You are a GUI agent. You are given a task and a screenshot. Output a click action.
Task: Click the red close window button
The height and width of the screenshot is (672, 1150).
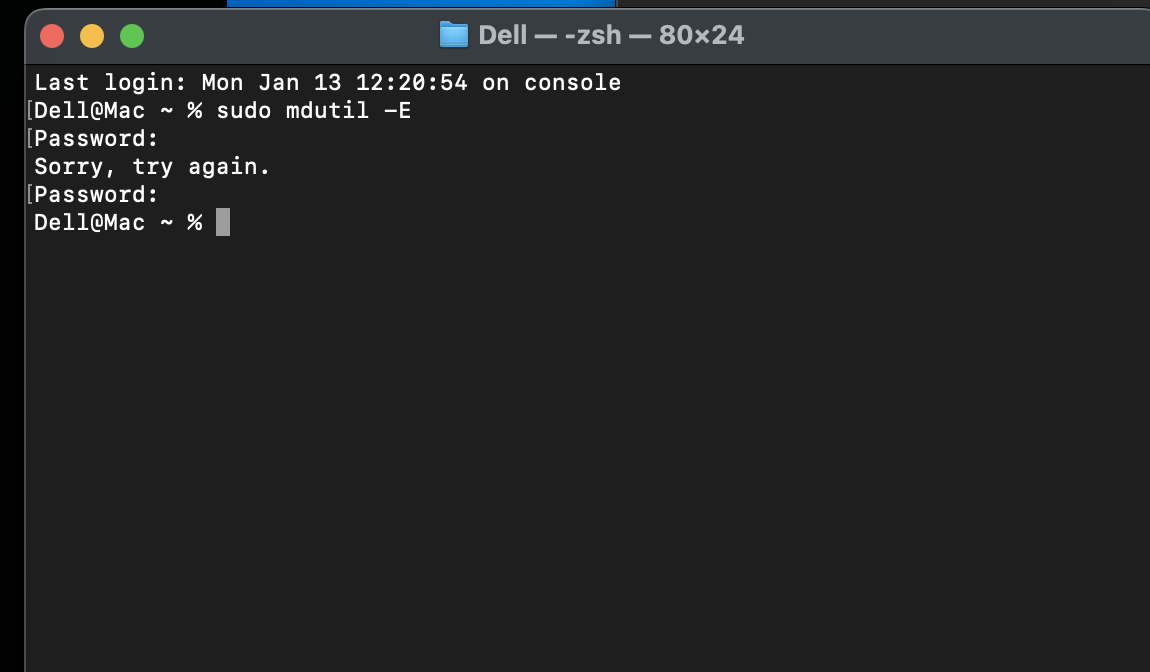tap(52, 37)
